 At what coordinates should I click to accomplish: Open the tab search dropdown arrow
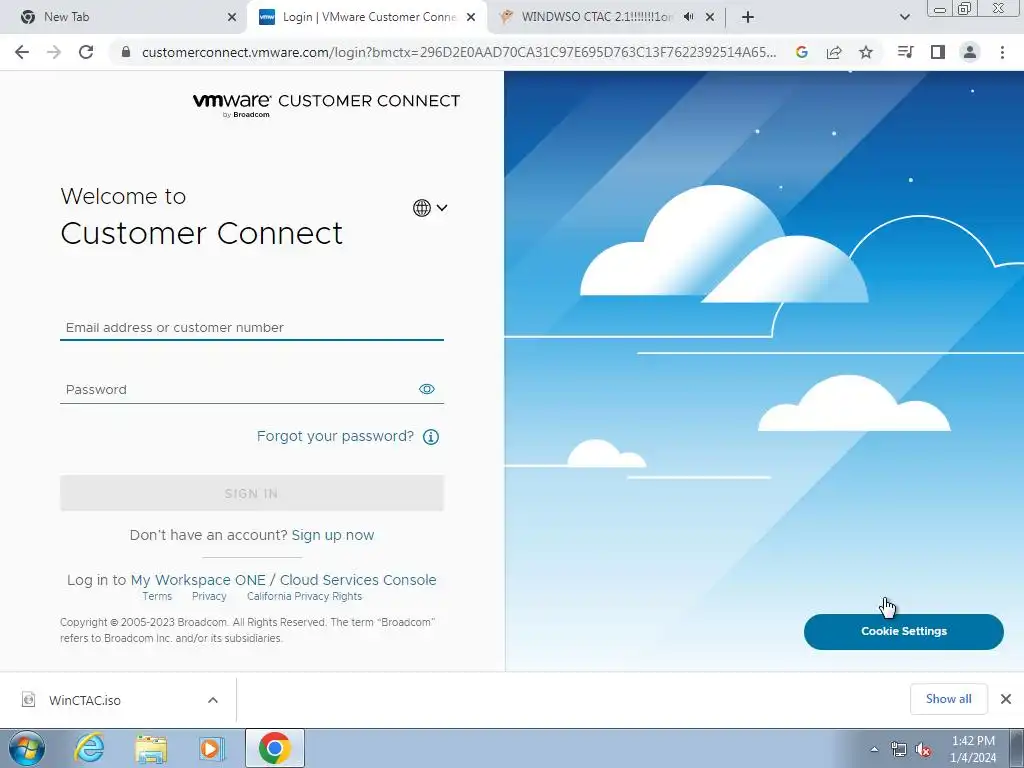pos(904,17)
